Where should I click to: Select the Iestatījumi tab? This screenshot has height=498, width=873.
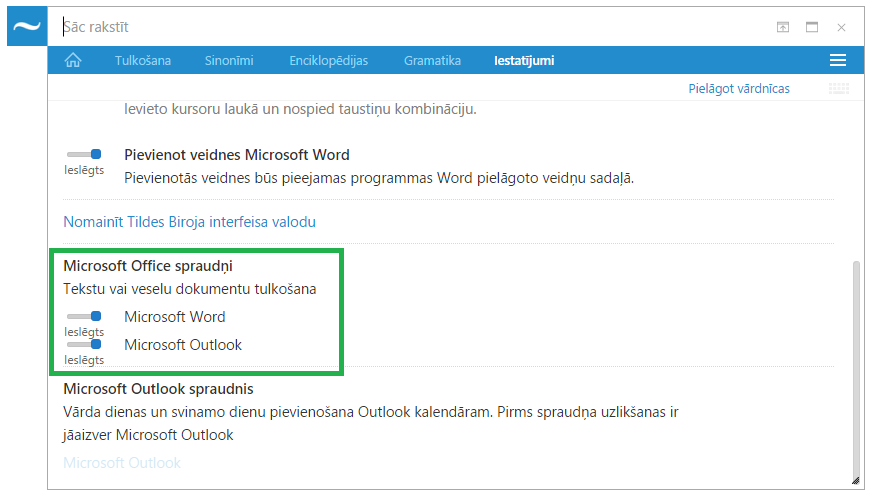coord(524,61)
